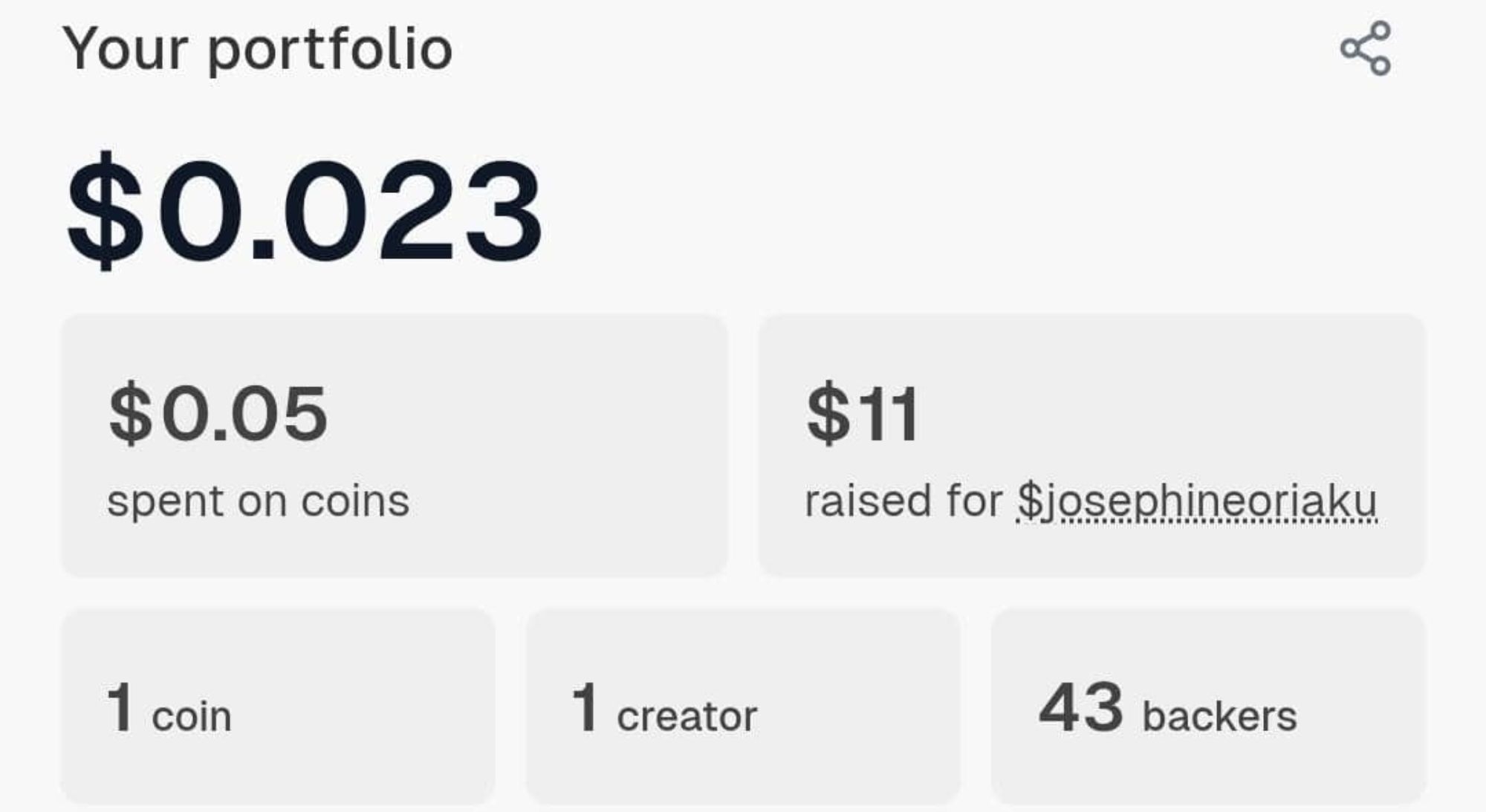
Task: Click the word coin
Action: [x=192, y=717]
